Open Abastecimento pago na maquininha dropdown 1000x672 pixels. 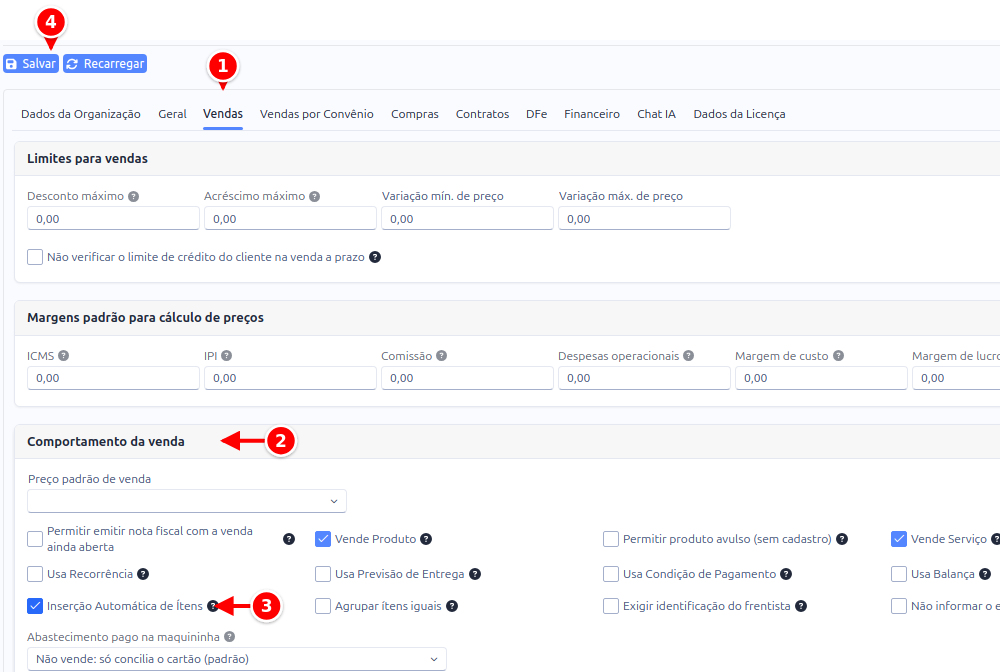tap(237, 659)
